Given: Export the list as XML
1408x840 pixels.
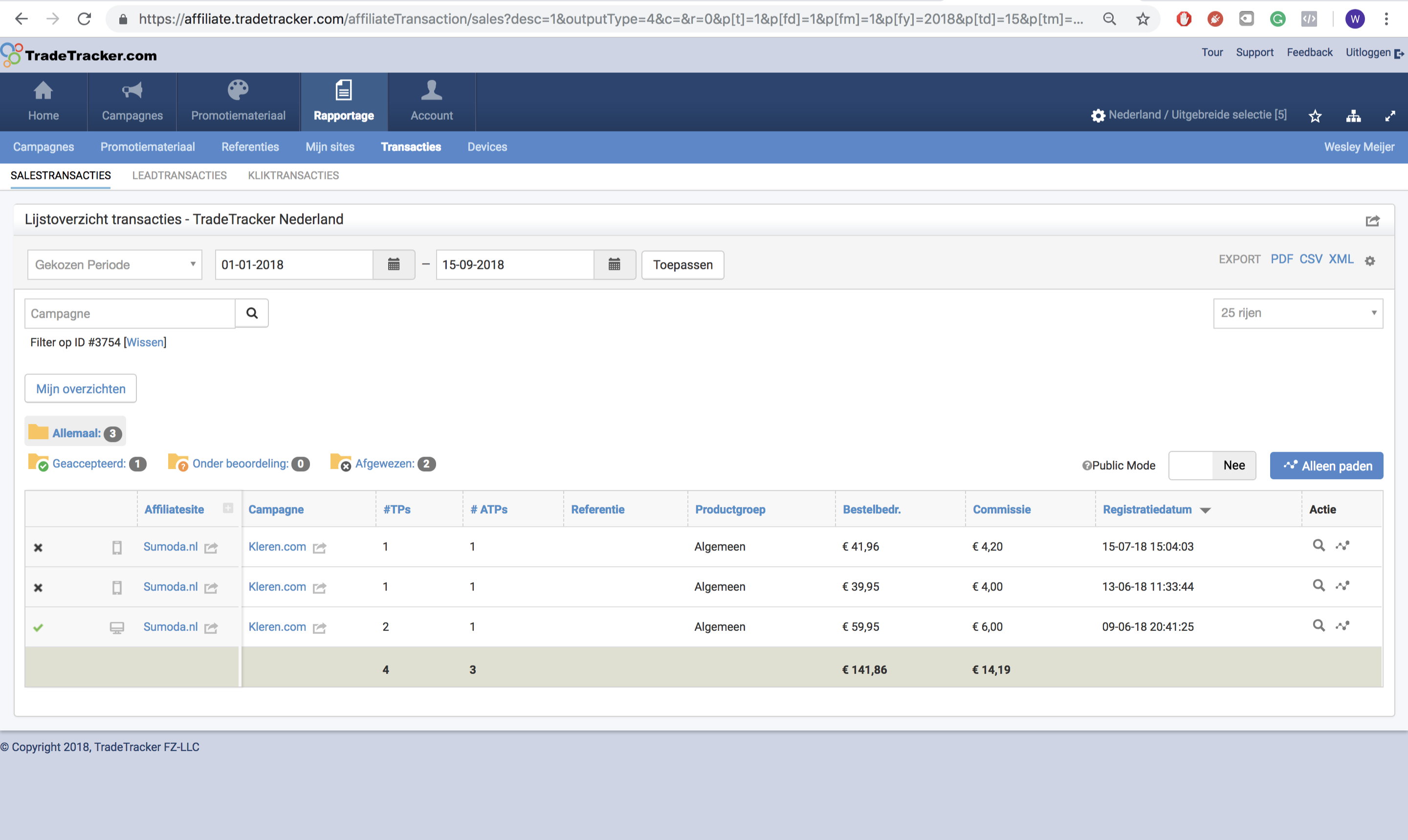Looking at the screenshot, I should click(x=1341, y=259).
